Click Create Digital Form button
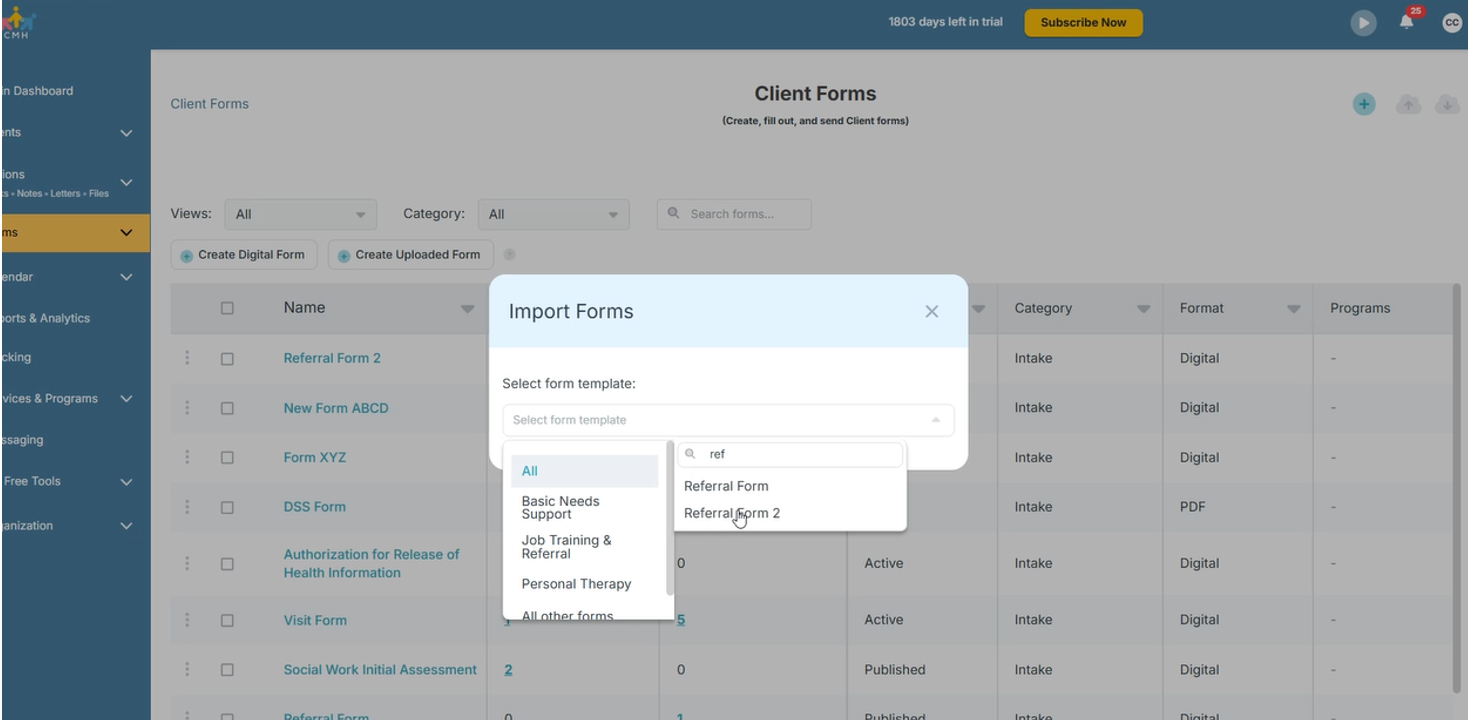 [244, 255]
